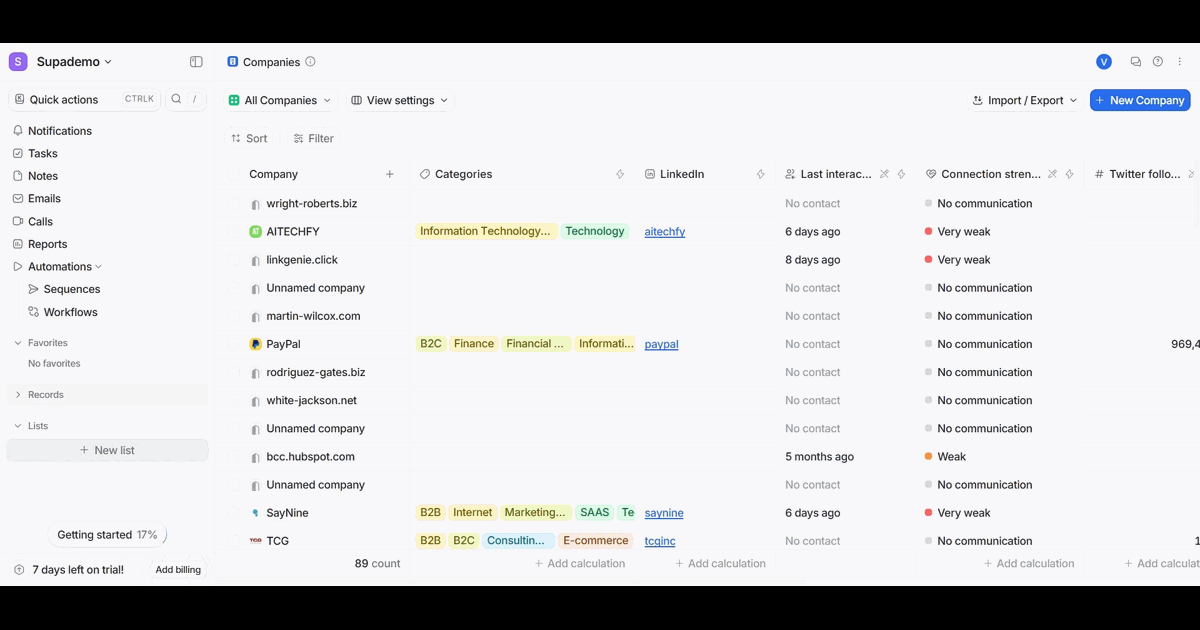Open the help question mark icon

click(x=1158, y=62)
